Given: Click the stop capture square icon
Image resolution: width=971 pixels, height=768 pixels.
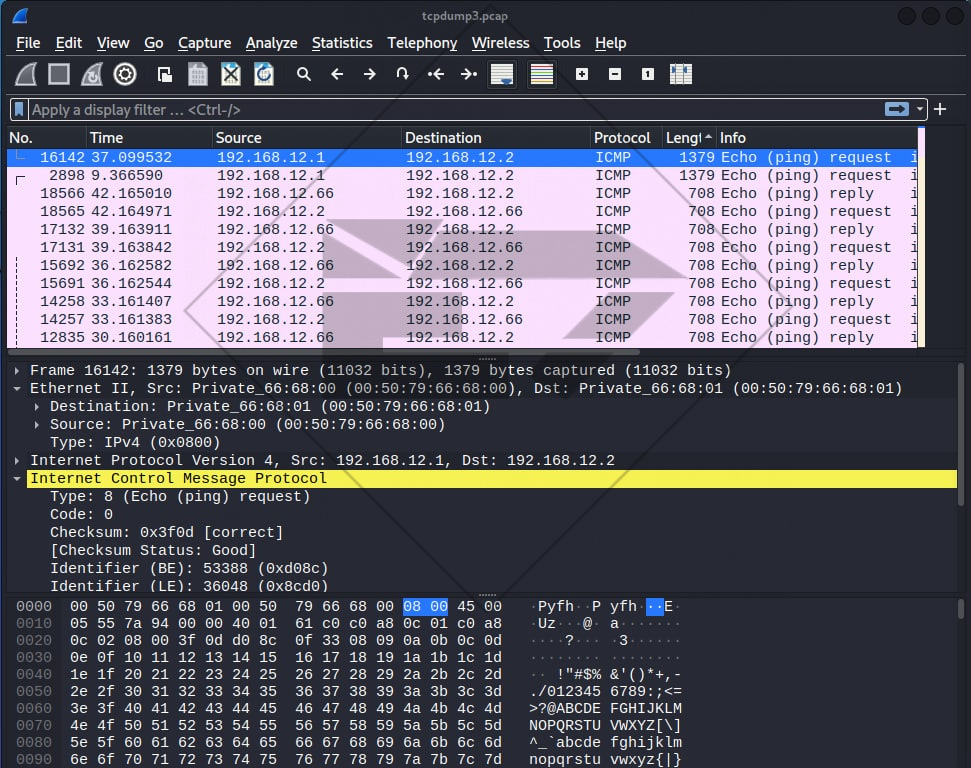Looking at the screenshot, I should pos(59,74).
